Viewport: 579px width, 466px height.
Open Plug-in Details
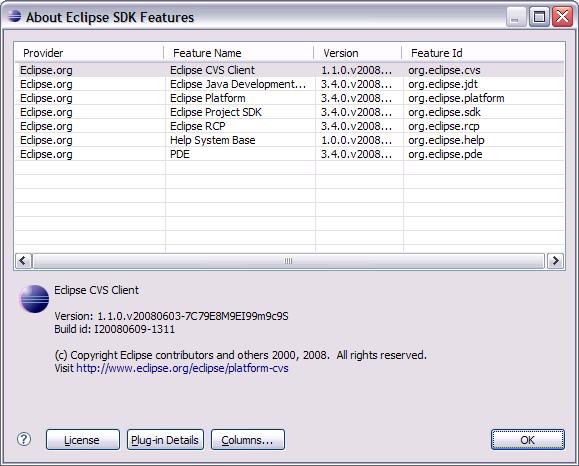165,439
